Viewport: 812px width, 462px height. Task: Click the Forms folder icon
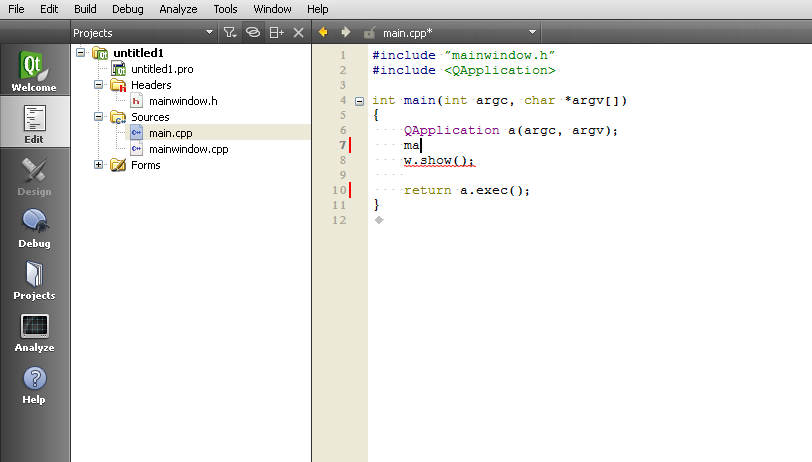[118, 165]
